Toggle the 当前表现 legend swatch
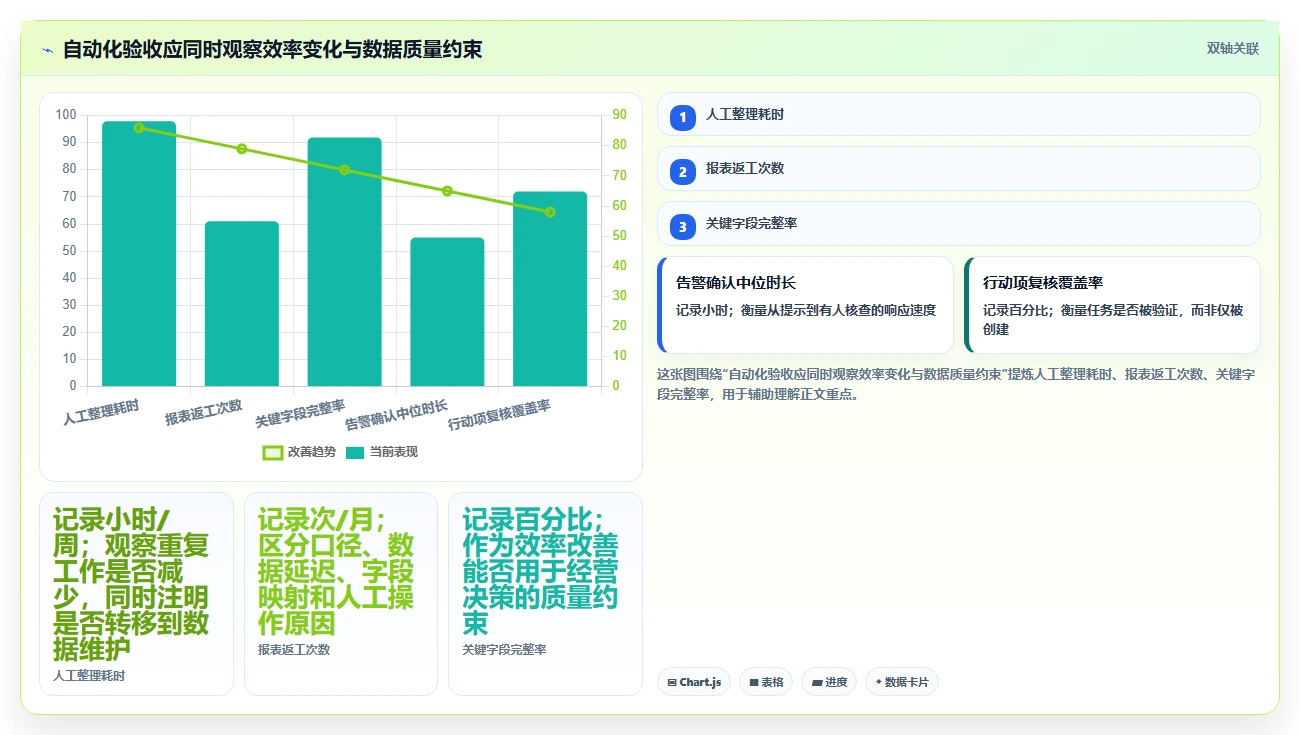Screen dimensions: 1300x735 coord(354,452)
